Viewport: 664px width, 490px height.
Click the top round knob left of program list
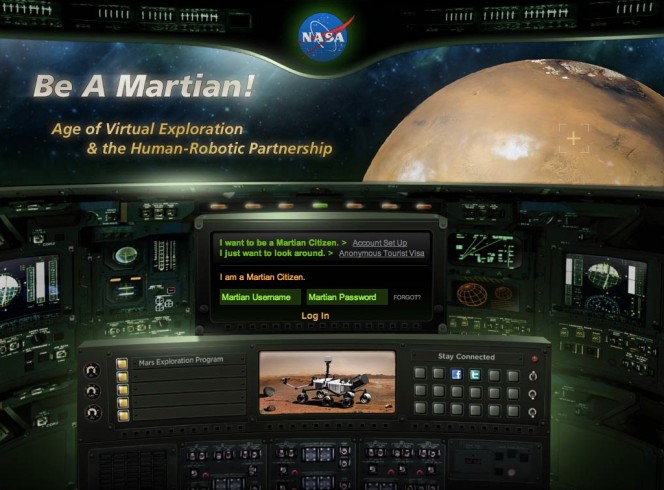[93, 369]
